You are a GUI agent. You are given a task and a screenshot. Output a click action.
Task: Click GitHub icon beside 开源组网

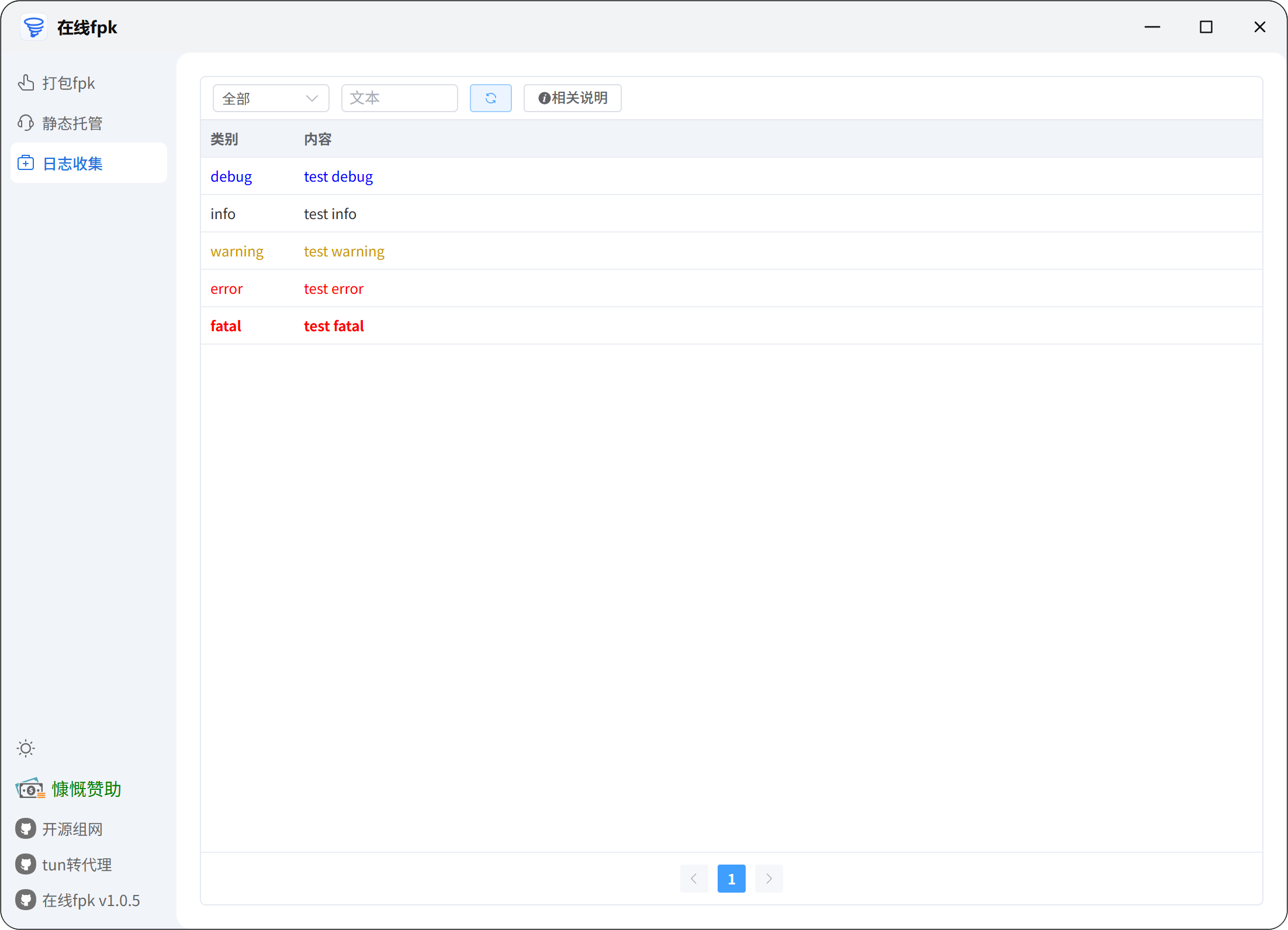click(26, 829)
